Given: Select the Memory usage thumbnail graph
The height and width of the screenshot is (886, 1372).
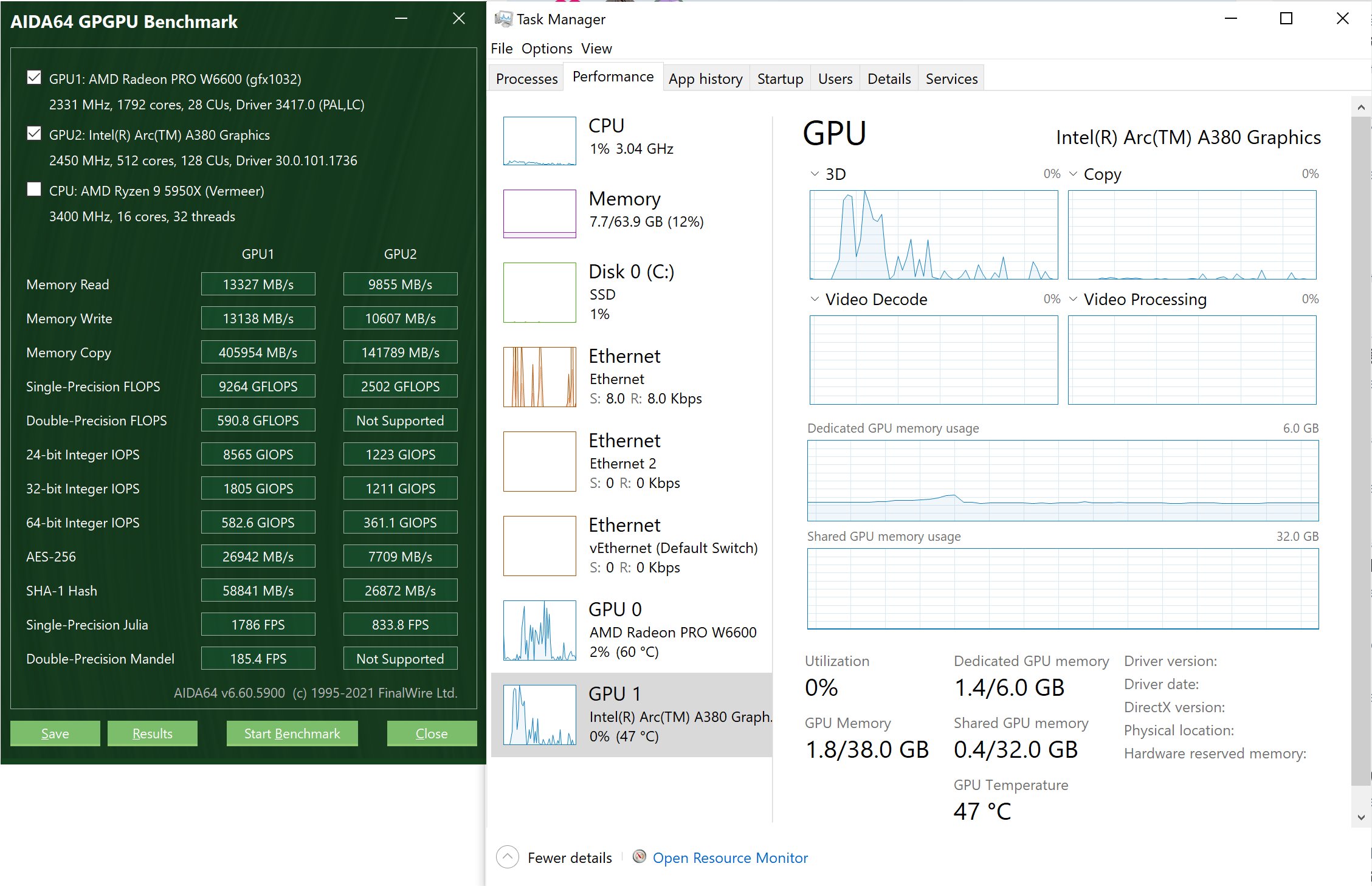Looking at the screenshot, I should click(540, 213).
